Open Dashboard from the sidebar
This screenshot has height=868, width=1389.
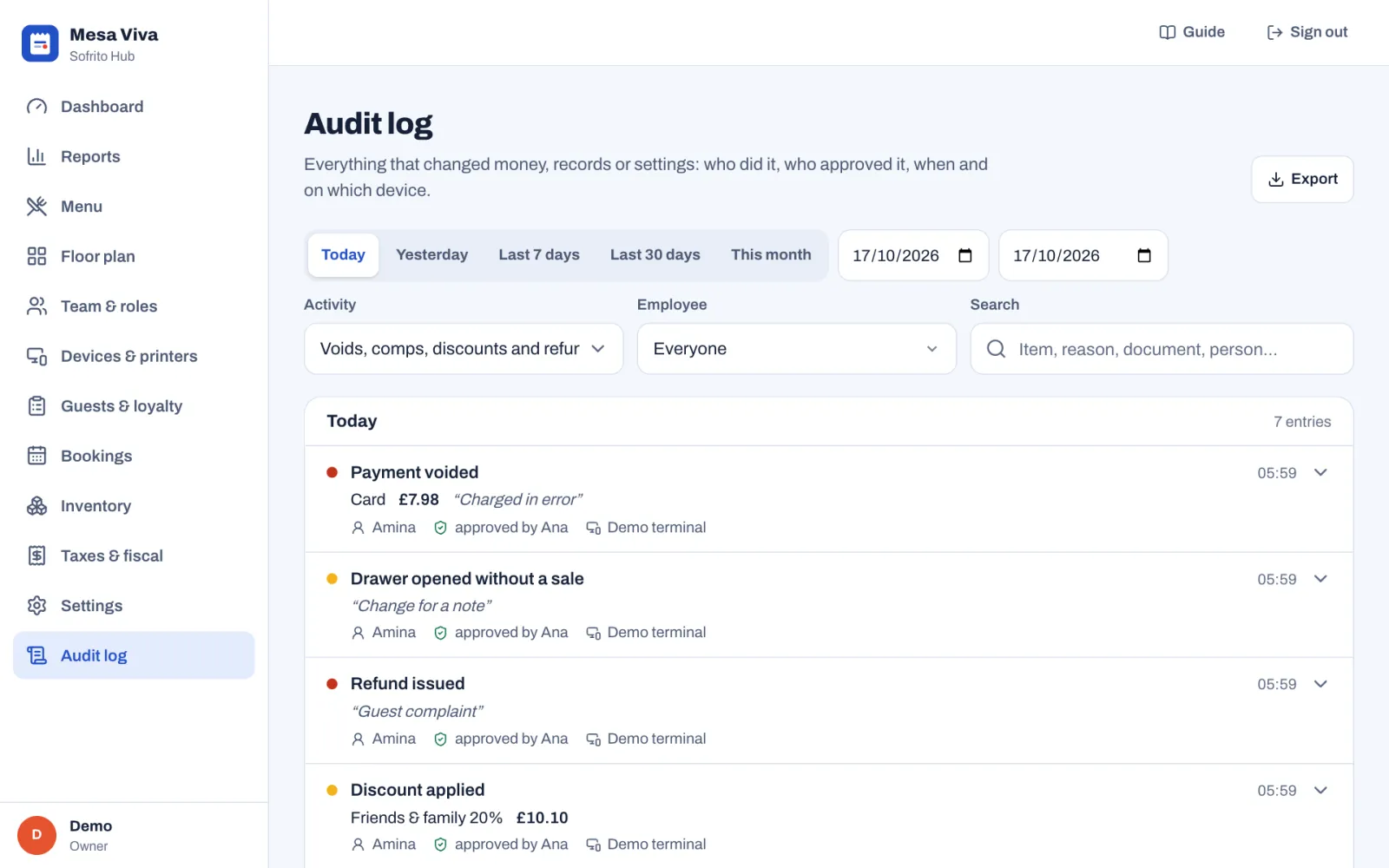[x=134, y=107]
